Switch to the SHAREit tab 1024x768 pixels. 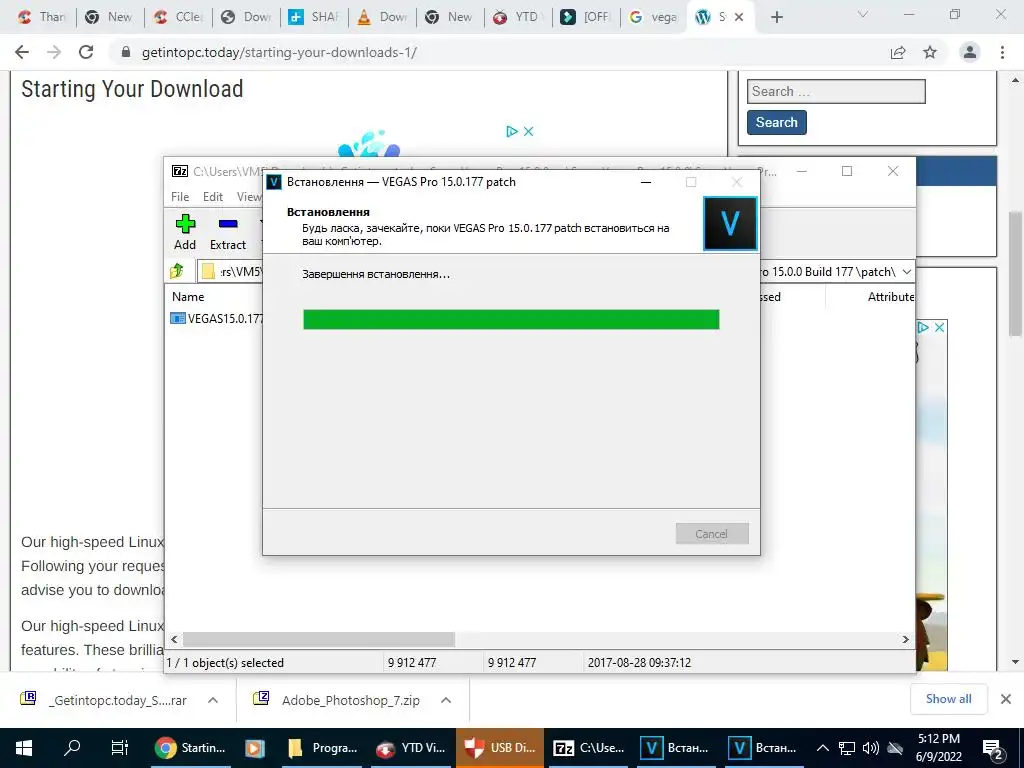tap(313, 17)
